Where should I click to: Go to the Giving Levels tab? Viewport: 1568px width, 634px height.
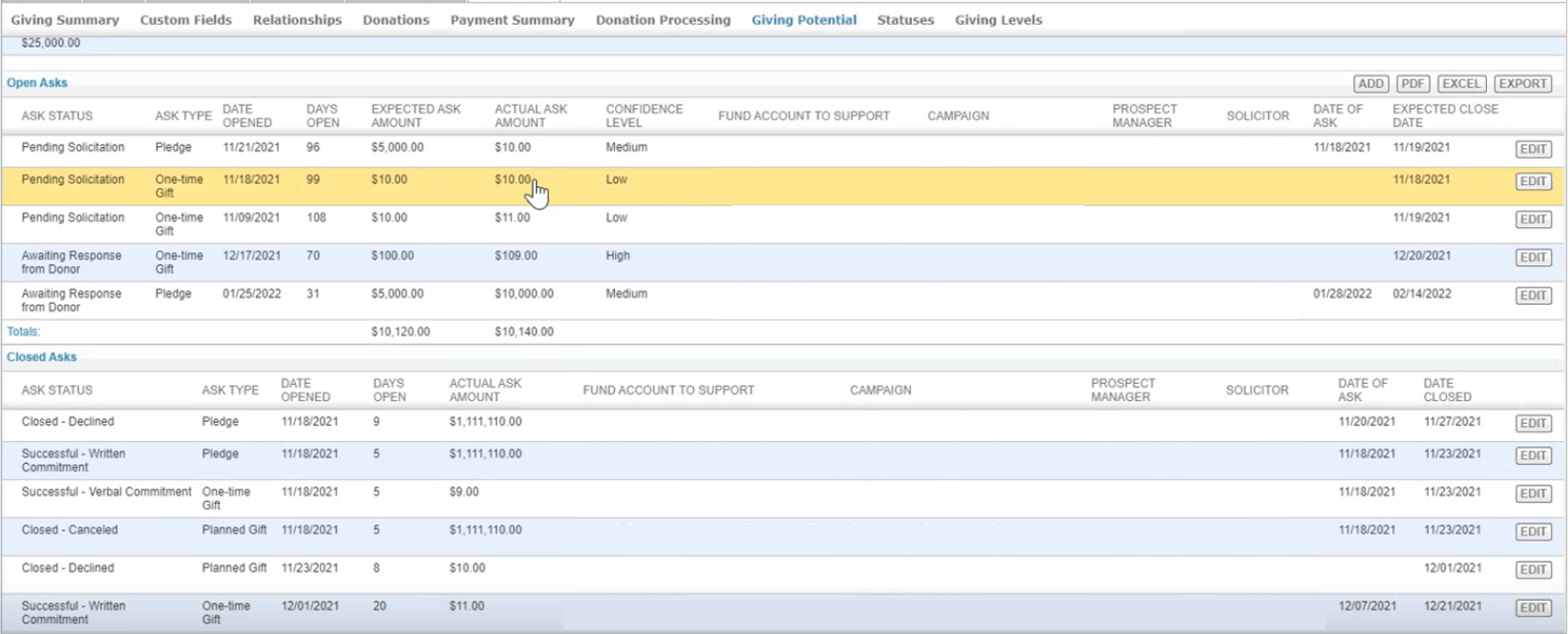(x=999, y=20)
